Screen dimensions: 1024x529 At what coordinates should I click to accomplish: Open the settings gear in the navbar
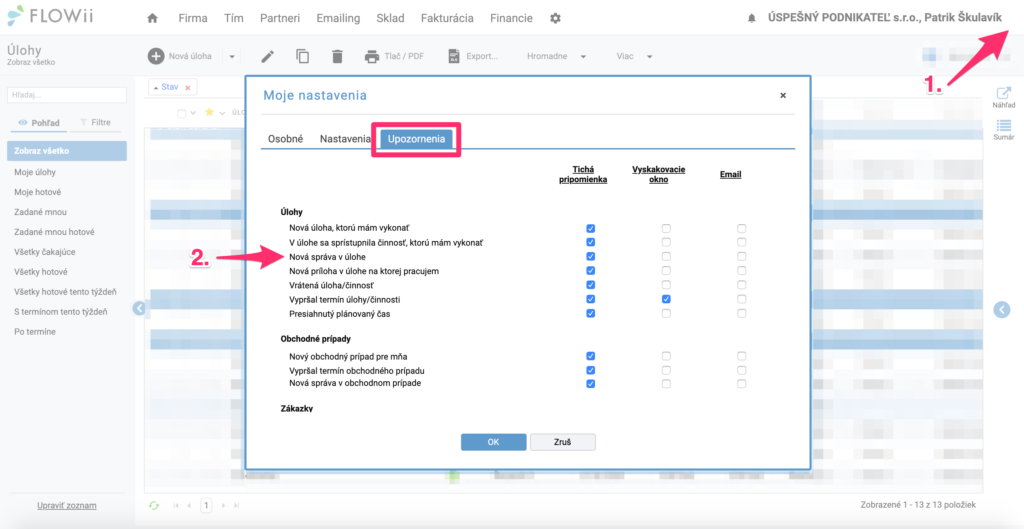coord(555,18)
